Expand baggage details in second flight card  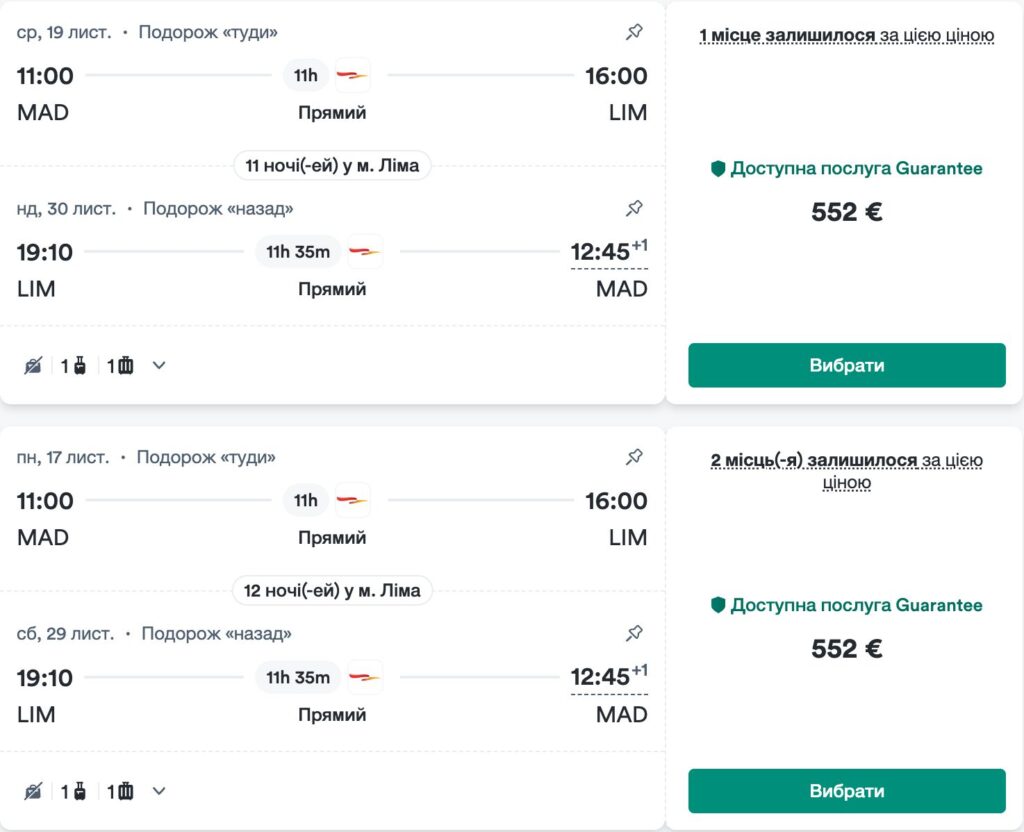[x=159, y=792]
